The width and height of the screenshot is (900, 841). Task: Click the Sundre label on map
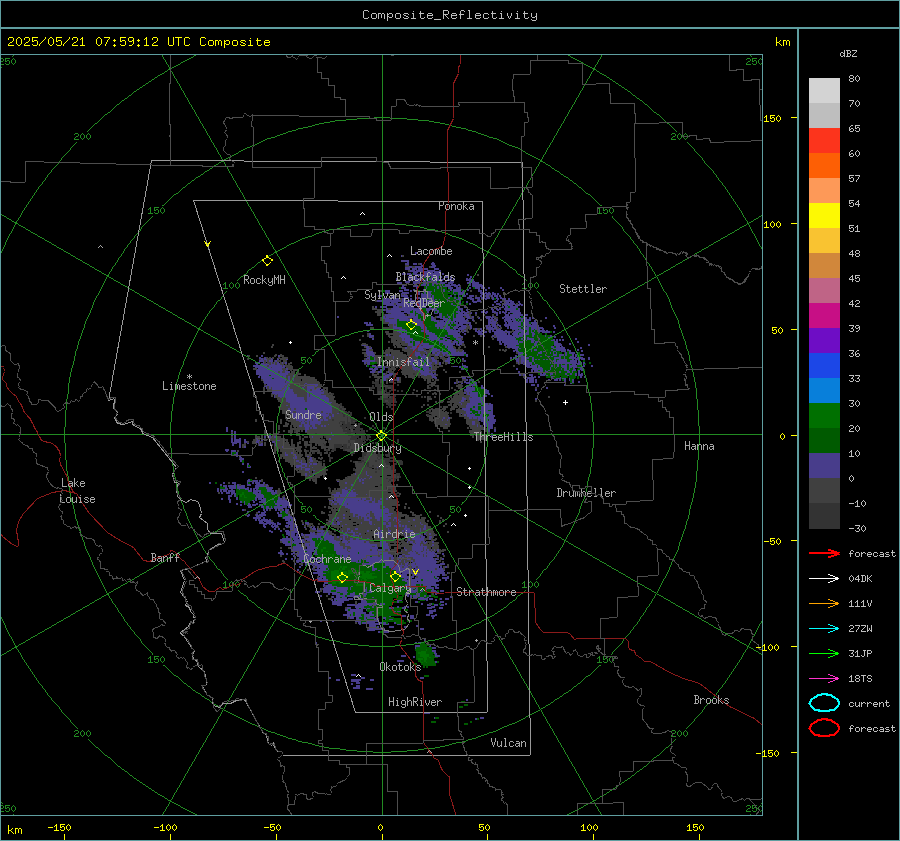(x=303, y=414)
